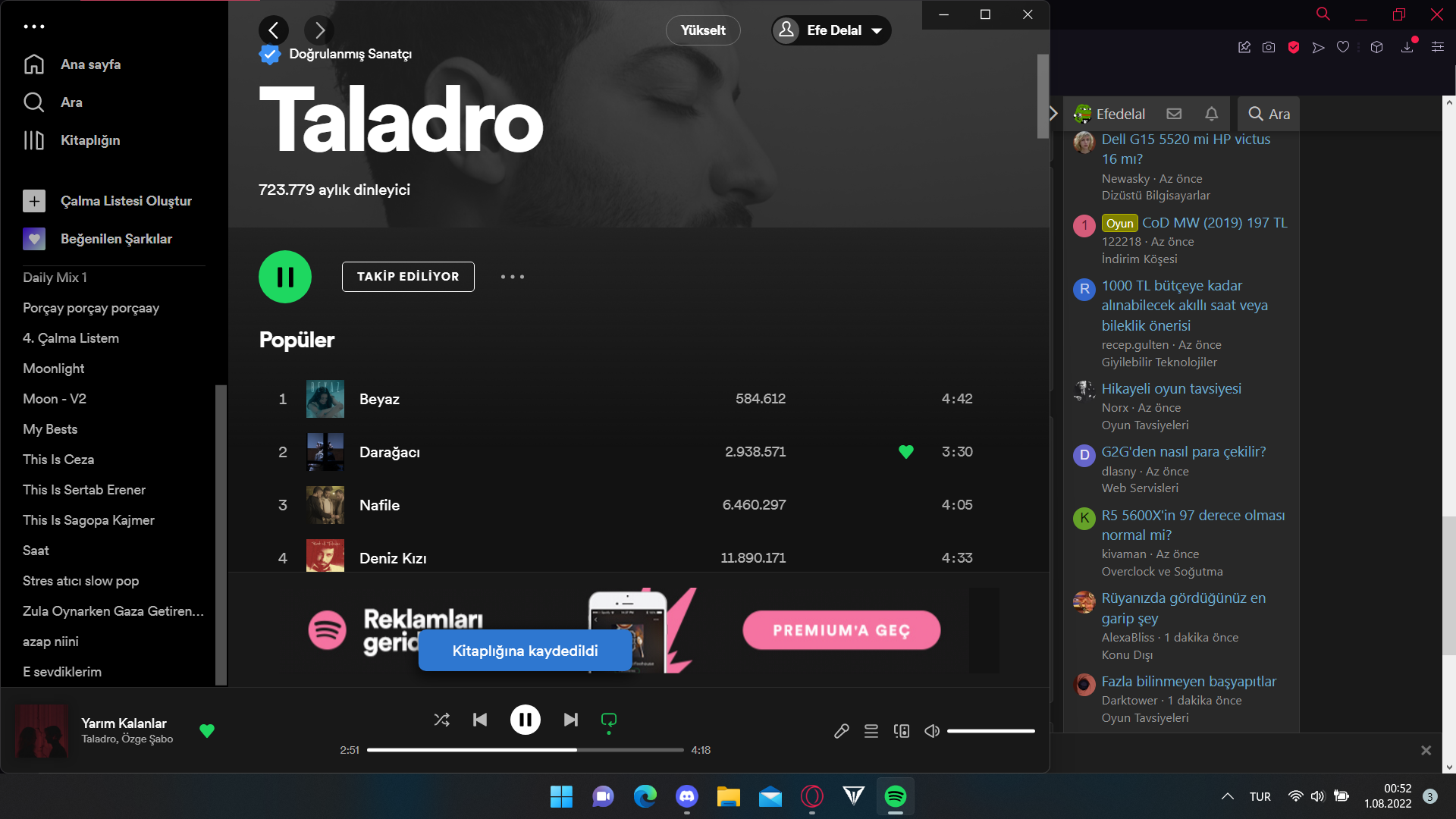The image size is (1456, 819).
Task: Open the play queue icon
Action: click(x=871, y=731)
